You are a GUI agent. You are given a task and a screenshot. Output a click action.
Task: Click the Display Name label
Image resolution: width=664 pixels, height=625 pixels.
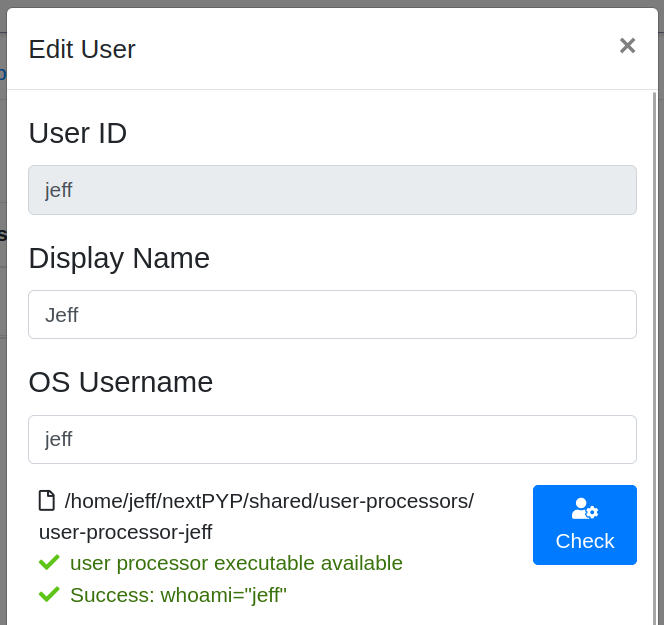click(x=119, y=258)
